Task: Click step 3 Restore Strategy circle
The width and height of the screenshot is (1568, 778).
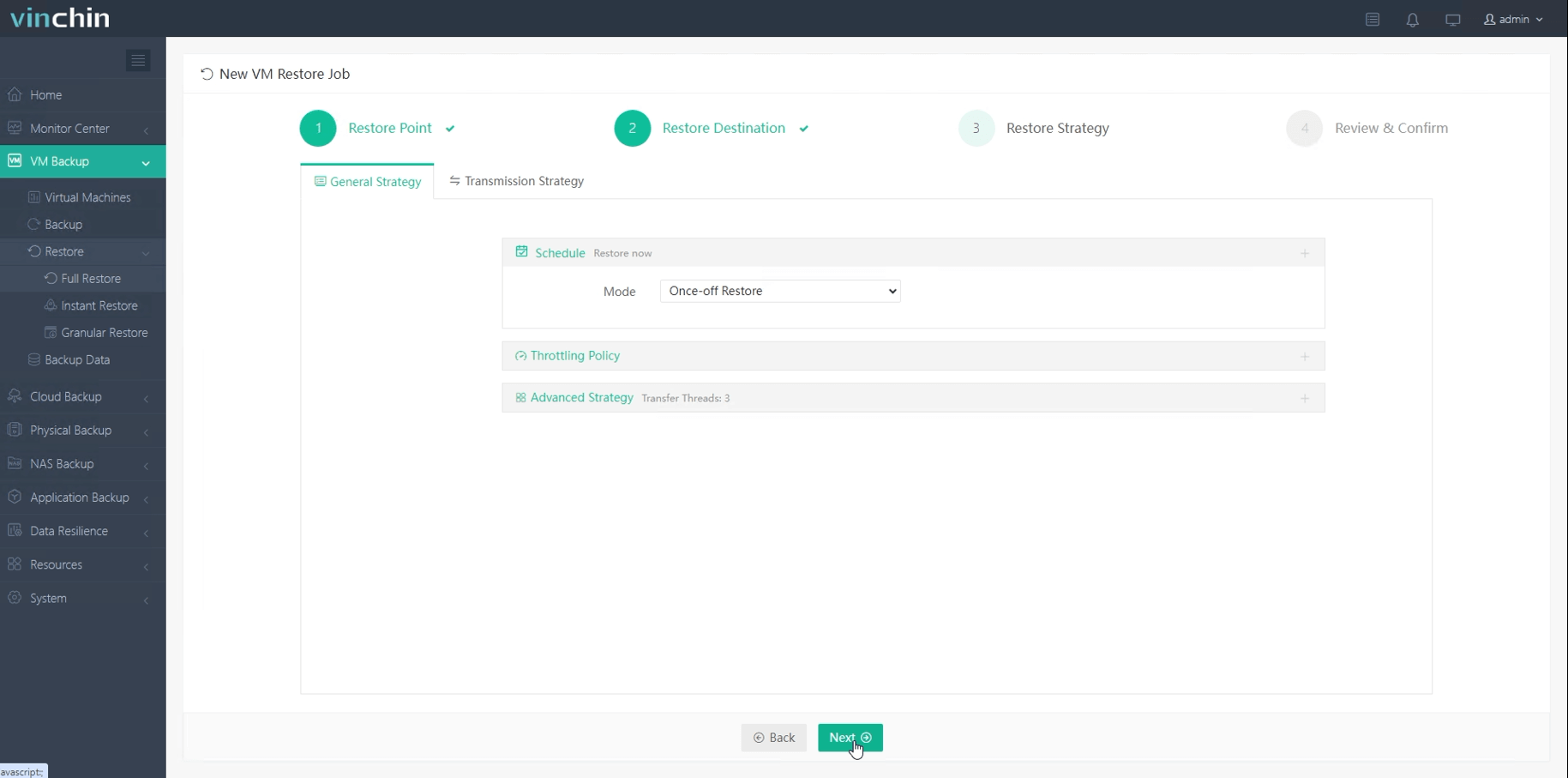Action: (x=976, y=128)
